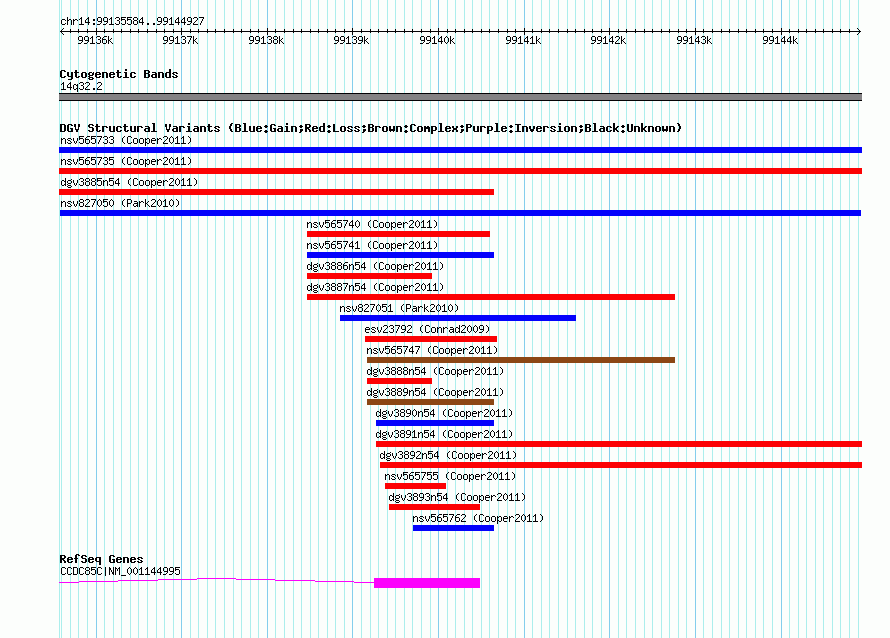Viewport: 890px width, 638px height.
Task: Open the dgv3885n54 (Cooper2011) label
Action: click(129, 182)
